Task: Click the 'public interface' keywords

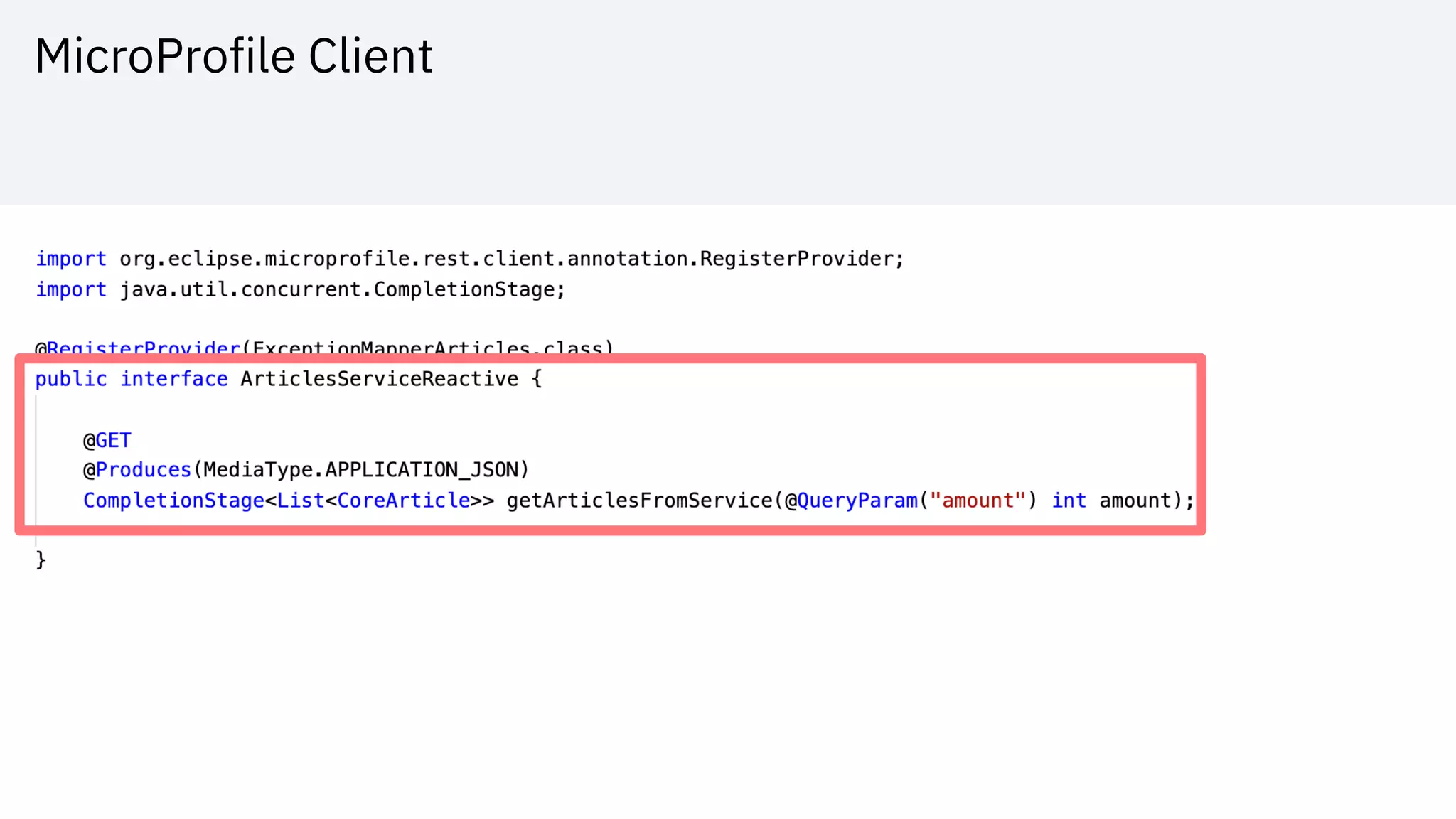Action: 132,379
